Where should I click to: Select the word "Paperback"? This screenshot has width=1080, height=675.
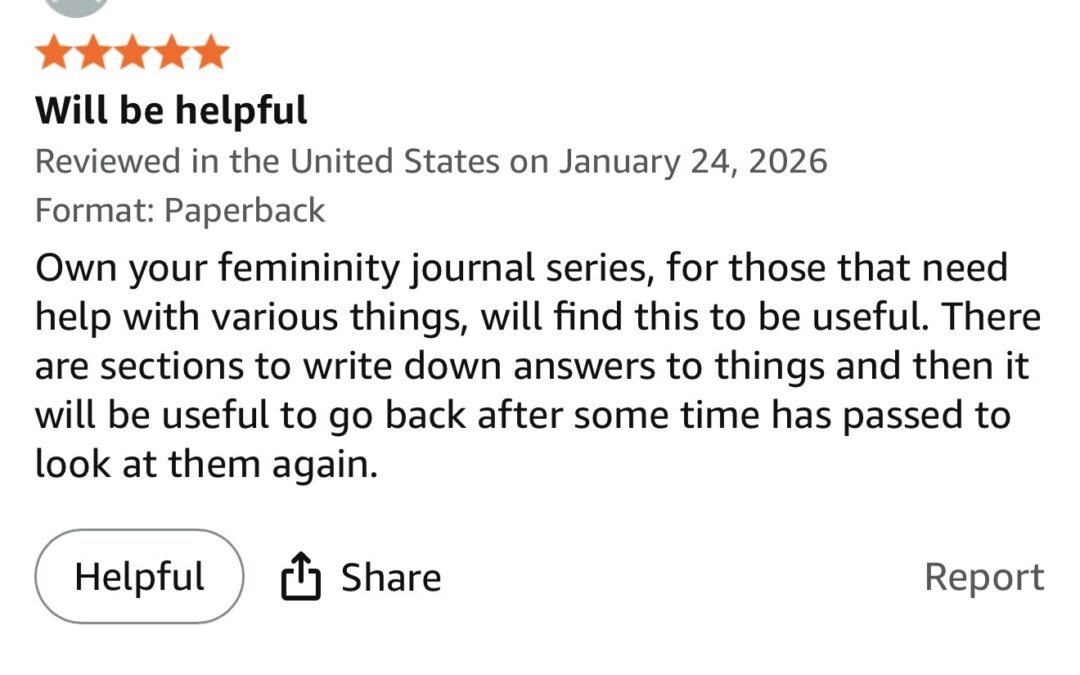[x=245, y=211]
